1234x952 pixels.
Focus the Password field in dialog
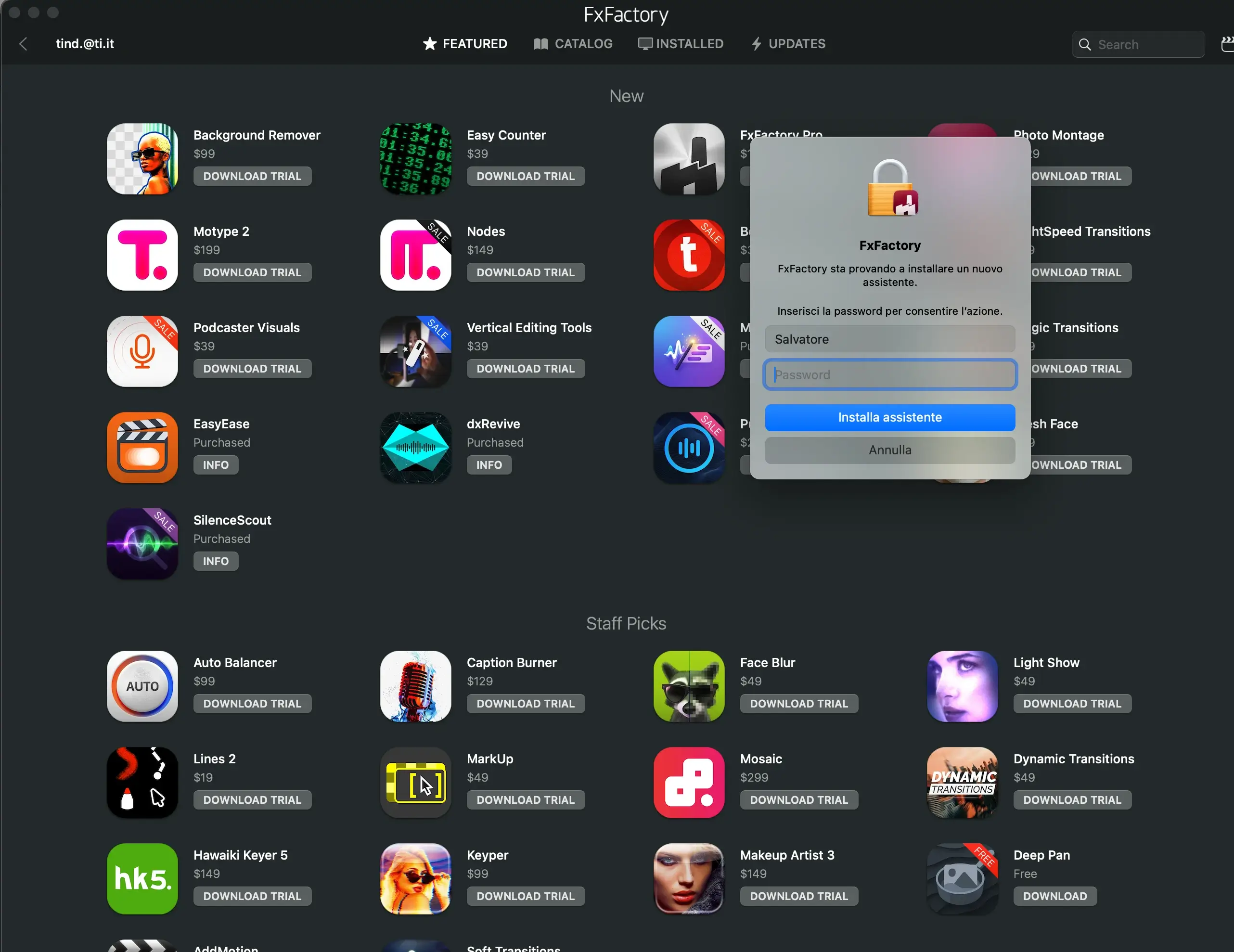click(x=890, y=374)
